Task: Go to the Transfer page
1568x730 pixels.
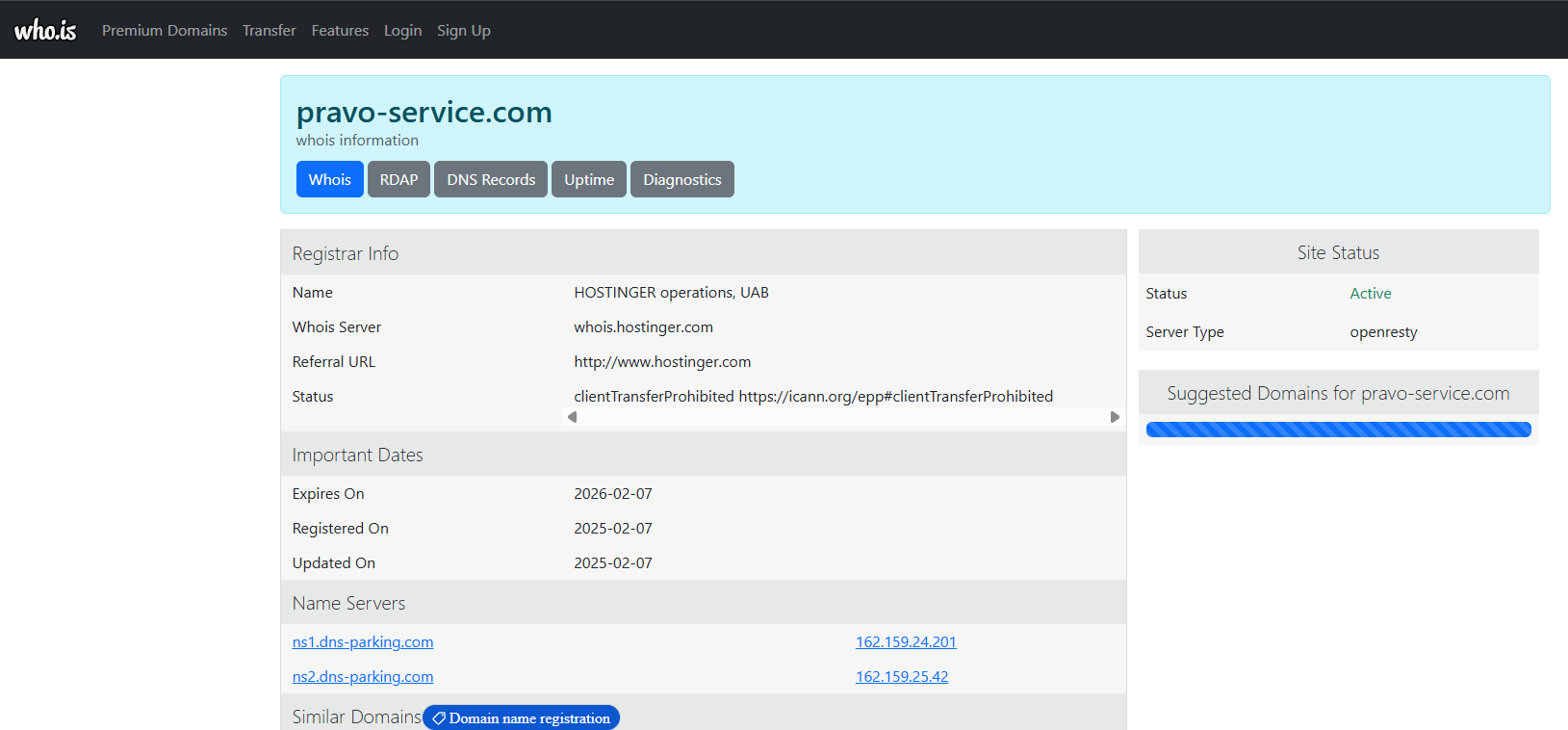Action: tap(270, 31)
